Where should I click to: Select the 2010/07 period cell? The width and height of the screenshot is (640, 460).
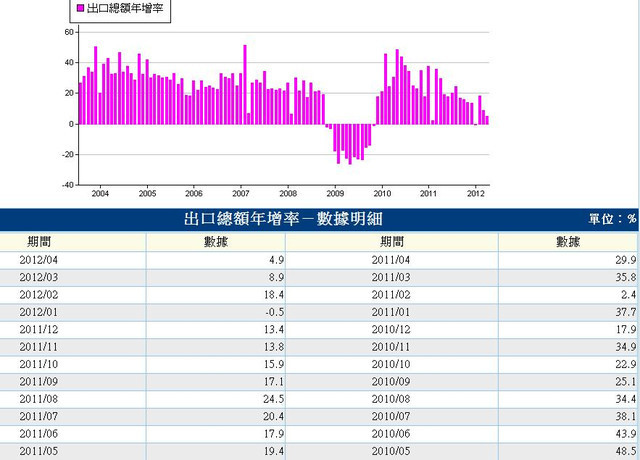click(x=391, y=416)
